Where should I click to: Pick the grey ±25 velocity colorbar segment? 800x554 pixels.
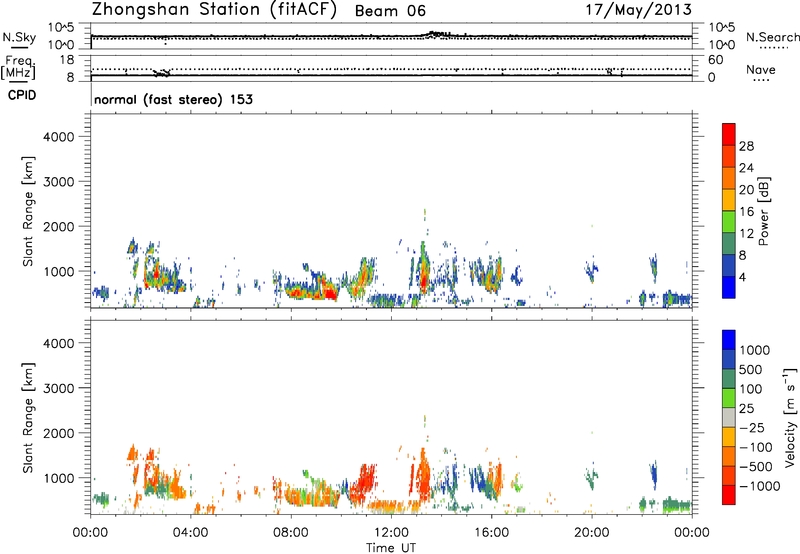click(x=729, y=417)
